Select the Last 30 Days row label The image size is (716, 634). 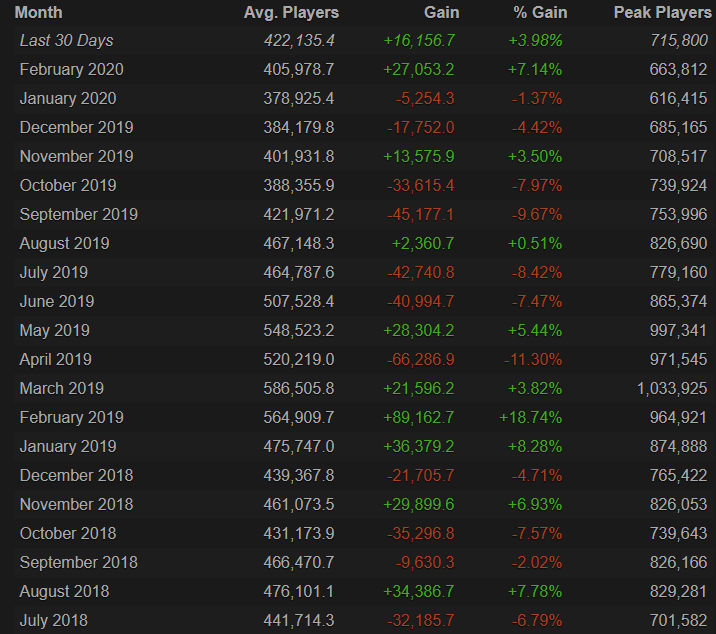[67, 41]
